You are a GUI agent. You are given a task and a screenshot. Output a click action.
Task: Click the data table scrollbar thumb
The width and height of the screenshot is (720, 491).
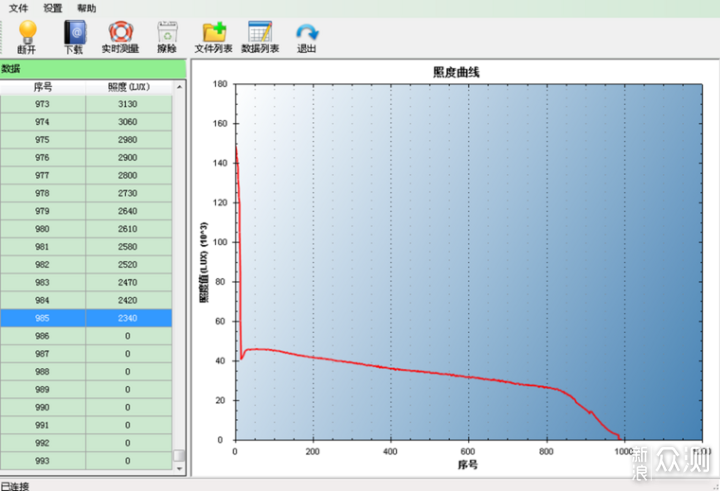[x=179, y=455]
